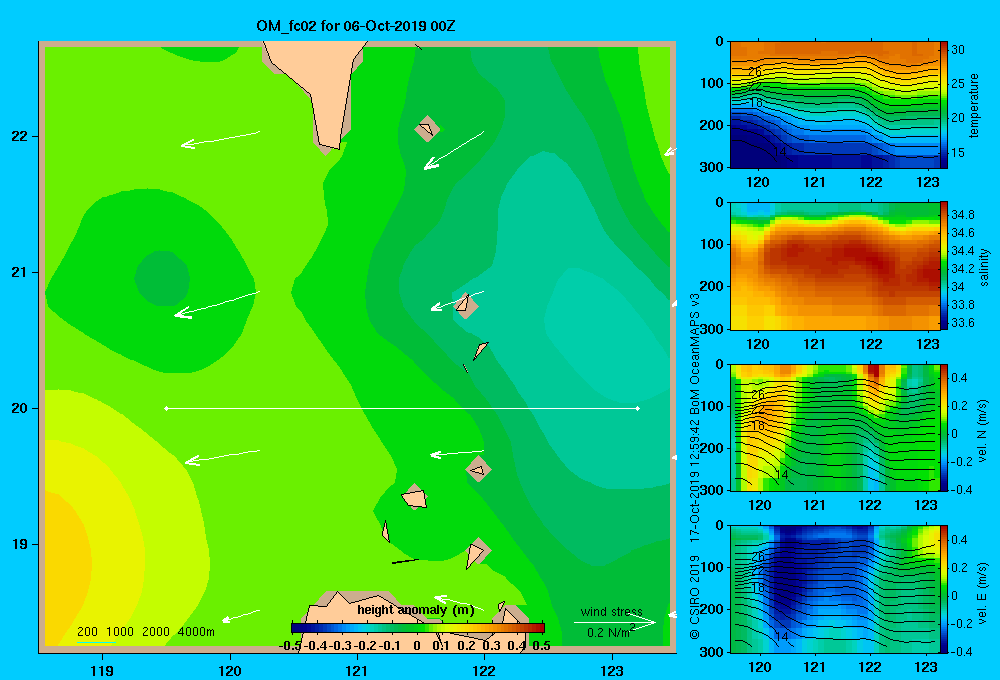
Task: Click latitude label 19 on main map axis
Action: click(20, 544)
